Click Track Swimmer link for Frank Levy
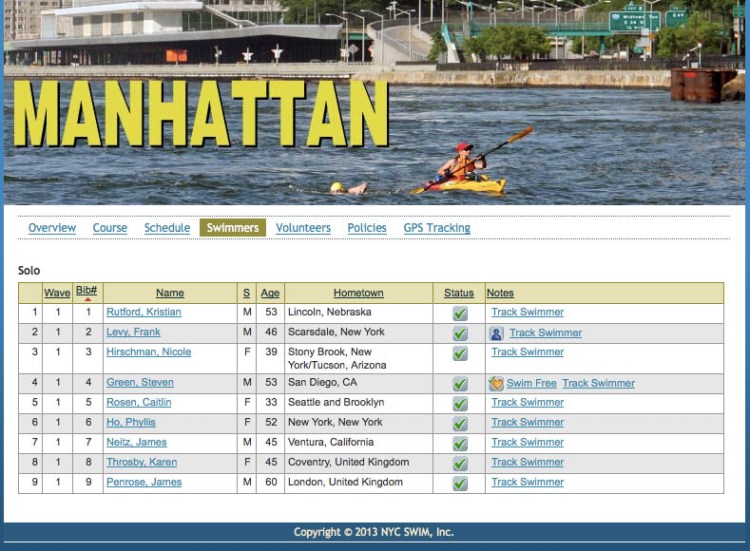Image resolution: width=750 pixels, height=551 pixels. coord(545,333)
